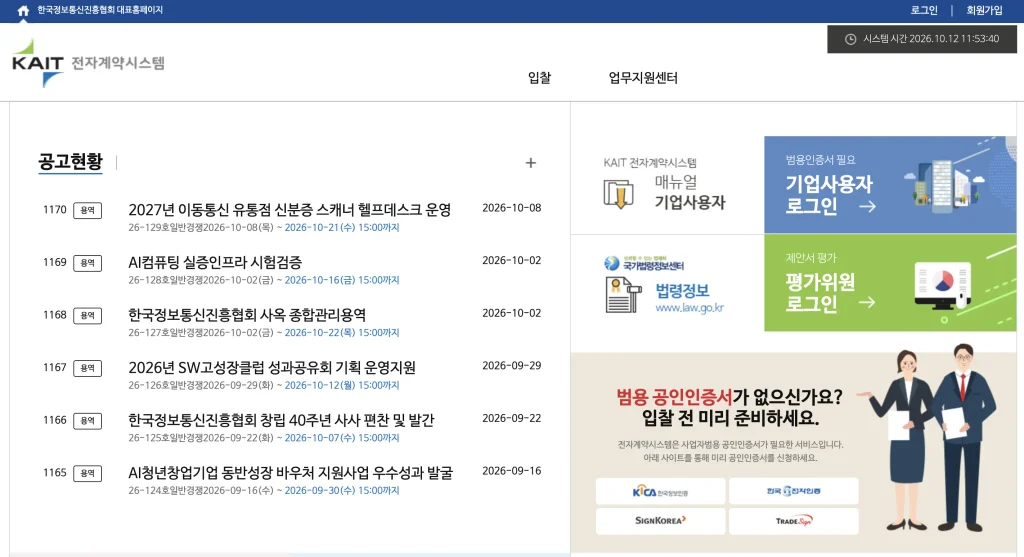This screenshot has height=557, width=1024.
Task: Open the www.law.go.kr link
Action: (690, 308)
